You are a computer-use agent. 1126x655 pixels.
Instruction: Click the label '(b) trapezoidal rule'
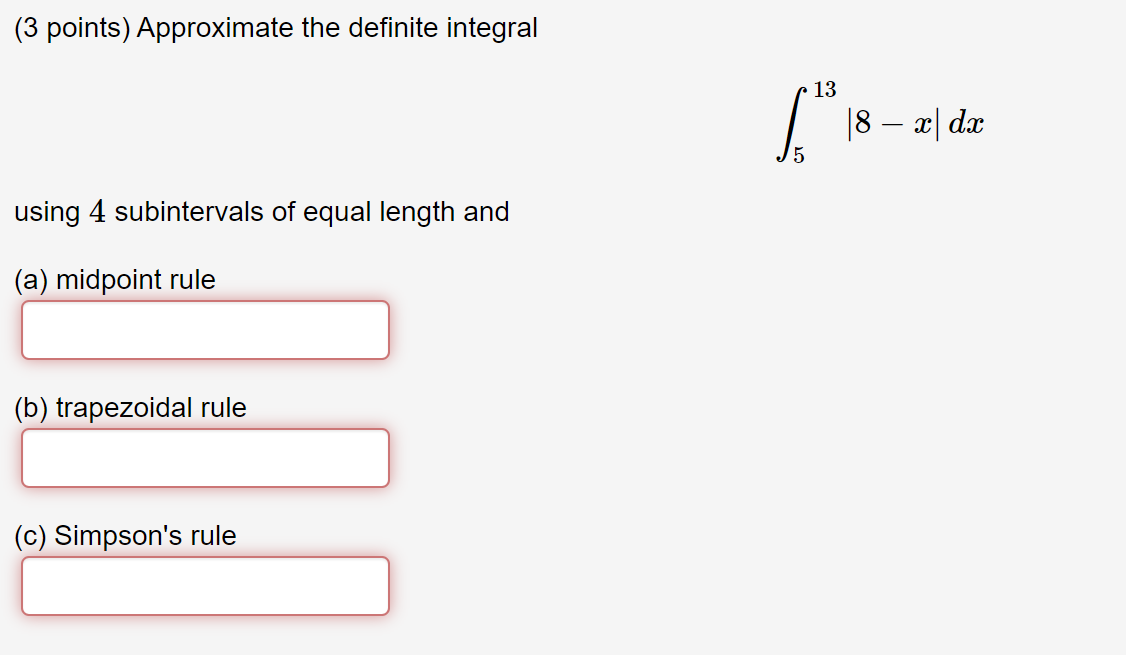[130, 408]
